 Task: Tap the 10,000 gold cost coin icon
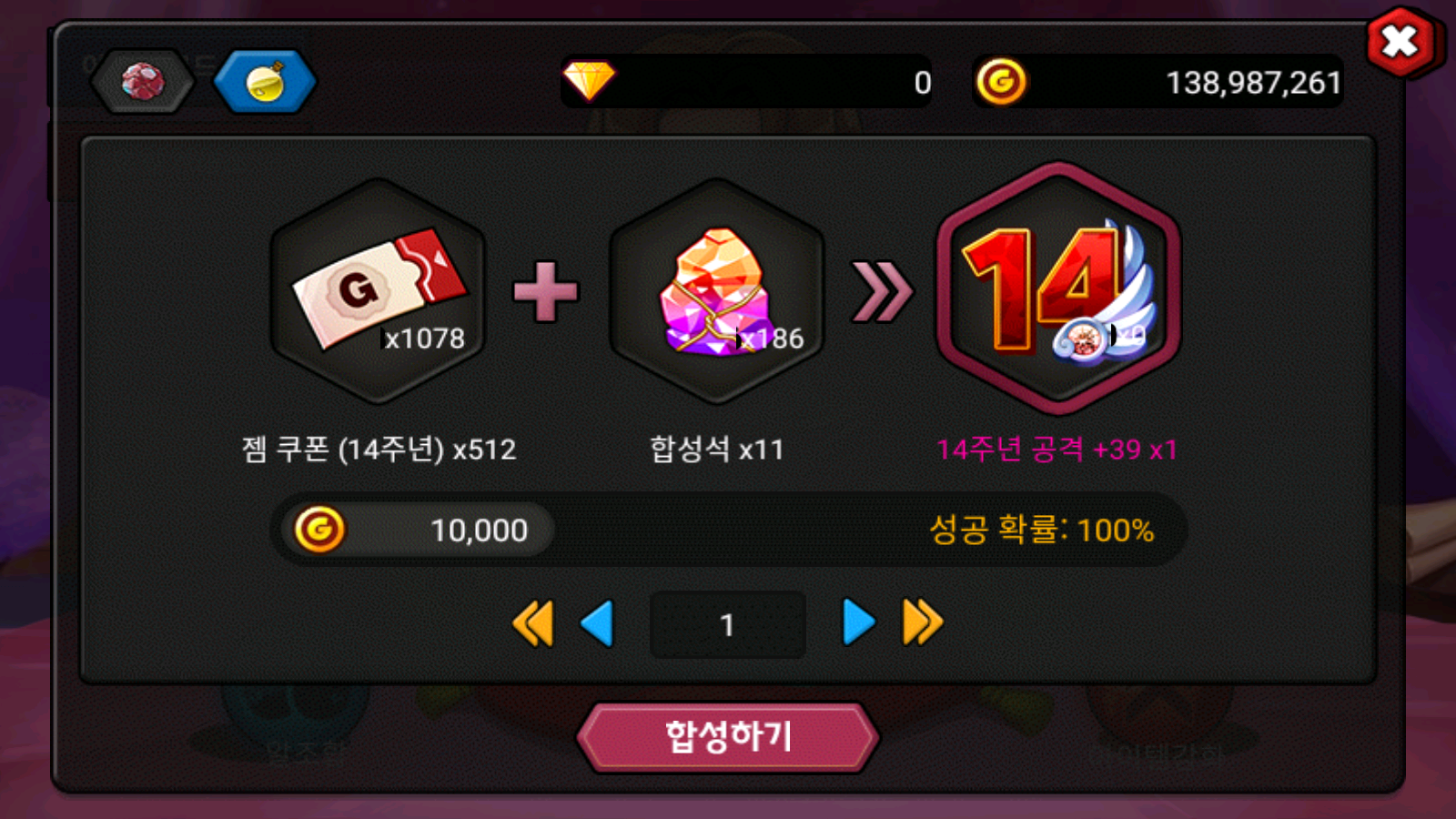[x=319, y=529]
